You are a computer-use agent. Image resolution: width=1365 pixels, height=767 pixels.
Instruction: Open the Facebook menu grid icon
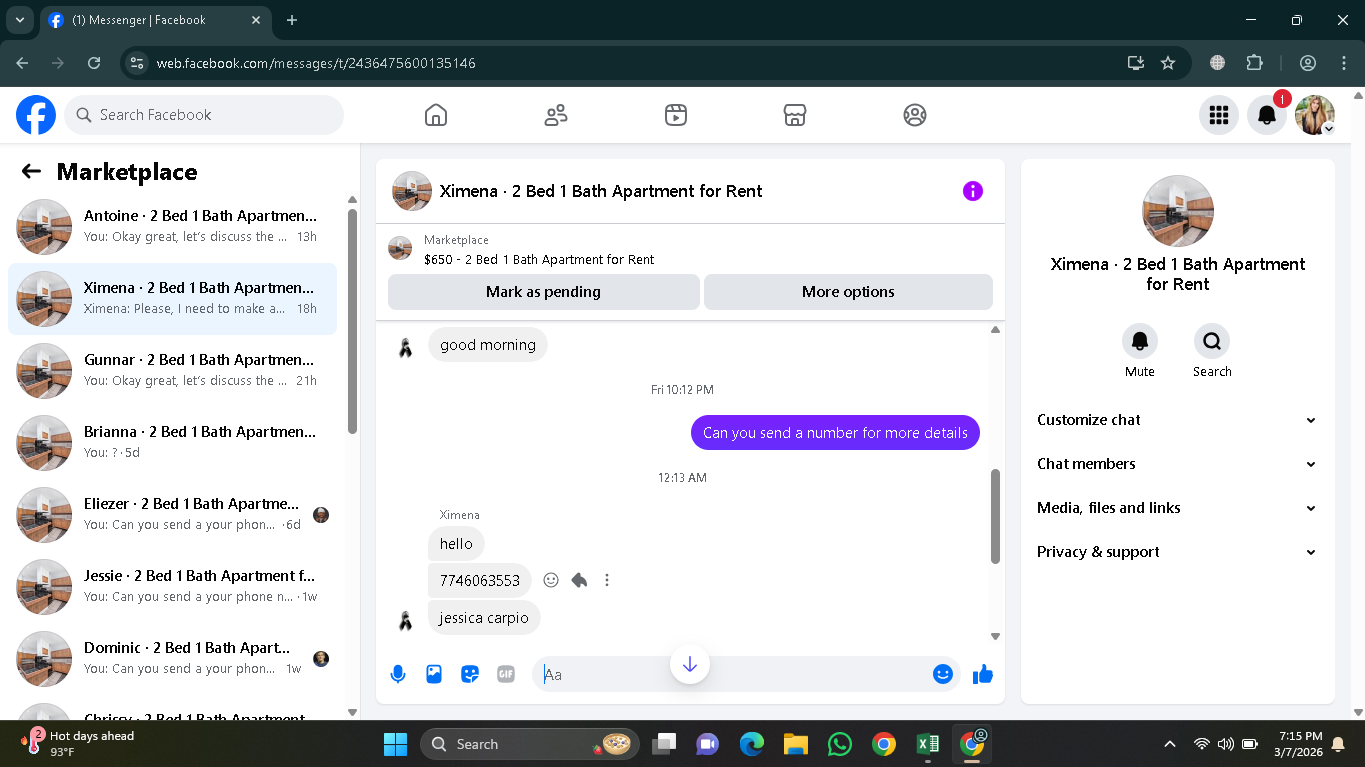(x=1219, y=115)
